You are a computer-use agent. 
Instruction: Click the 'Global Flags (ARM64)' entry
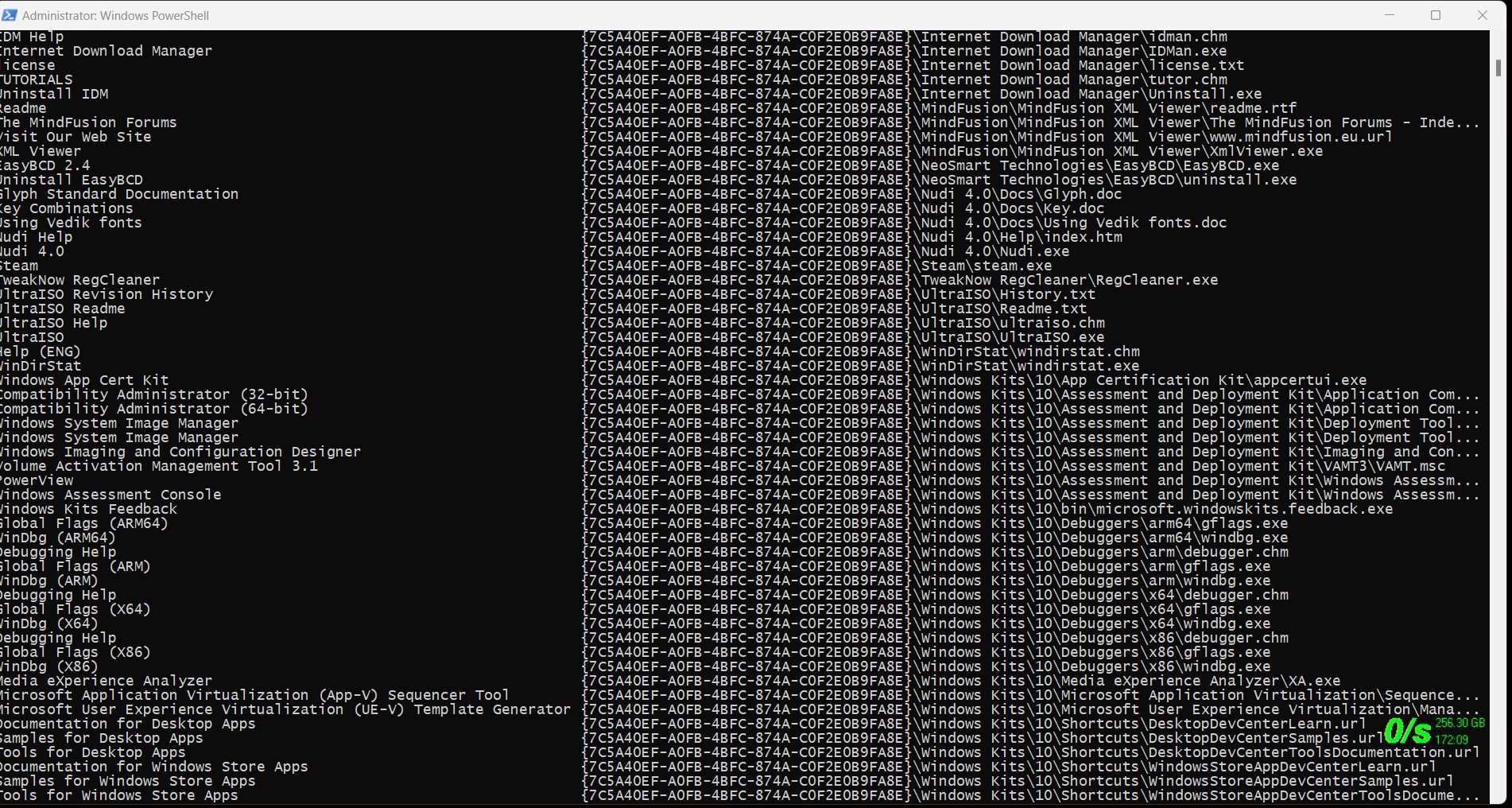click(84, 523)
